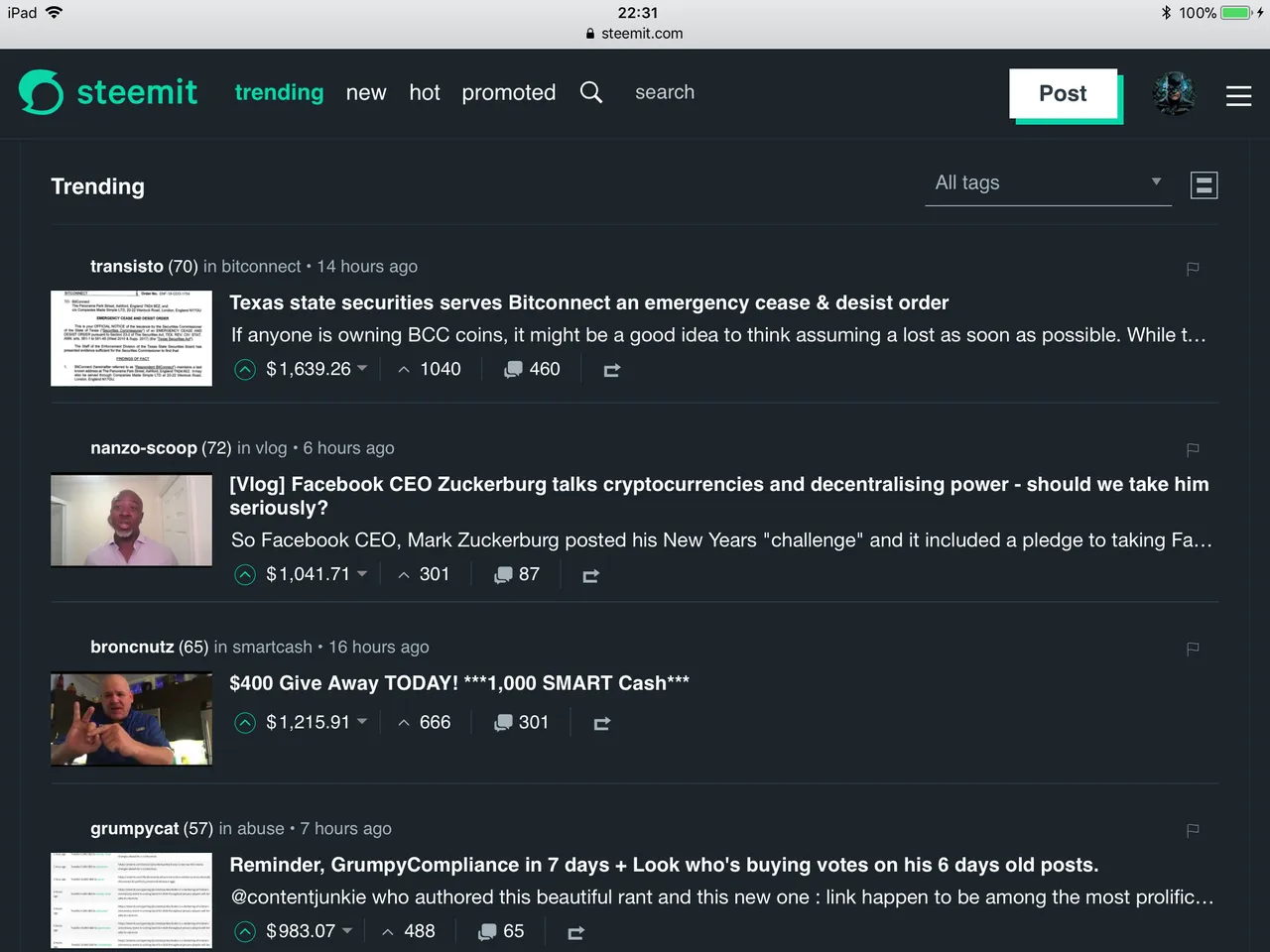Expand the $1,639.26 payout details
The height and width of the screenshot is (952, 1270).
pos(317,369)
